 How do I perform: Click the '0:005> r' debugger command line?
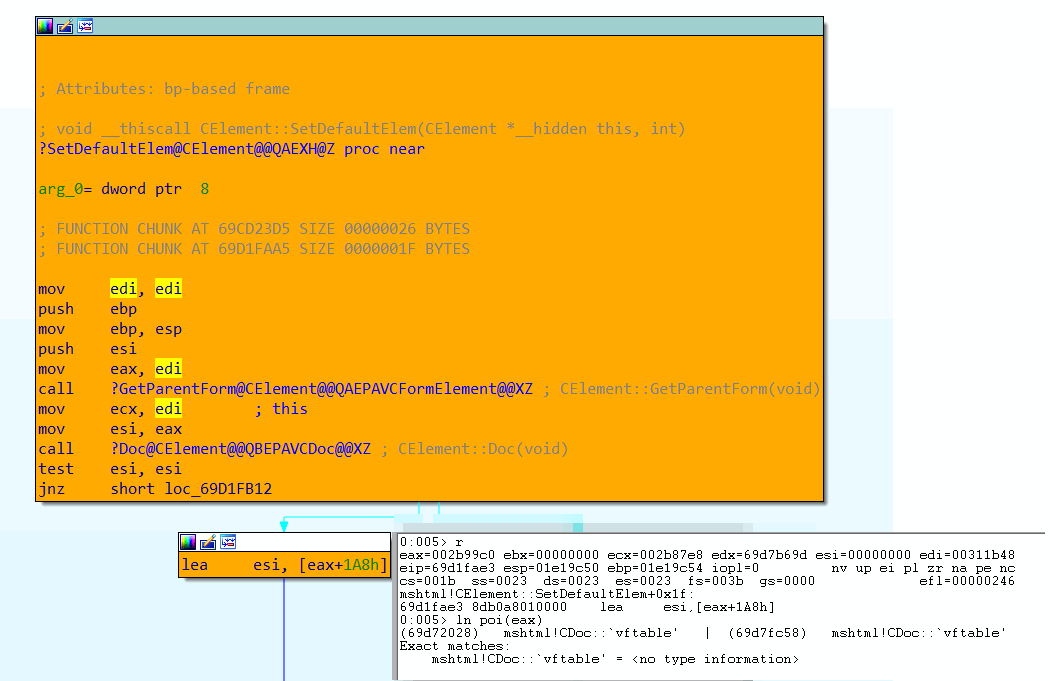pyautogui.click(x=431, y=542)
